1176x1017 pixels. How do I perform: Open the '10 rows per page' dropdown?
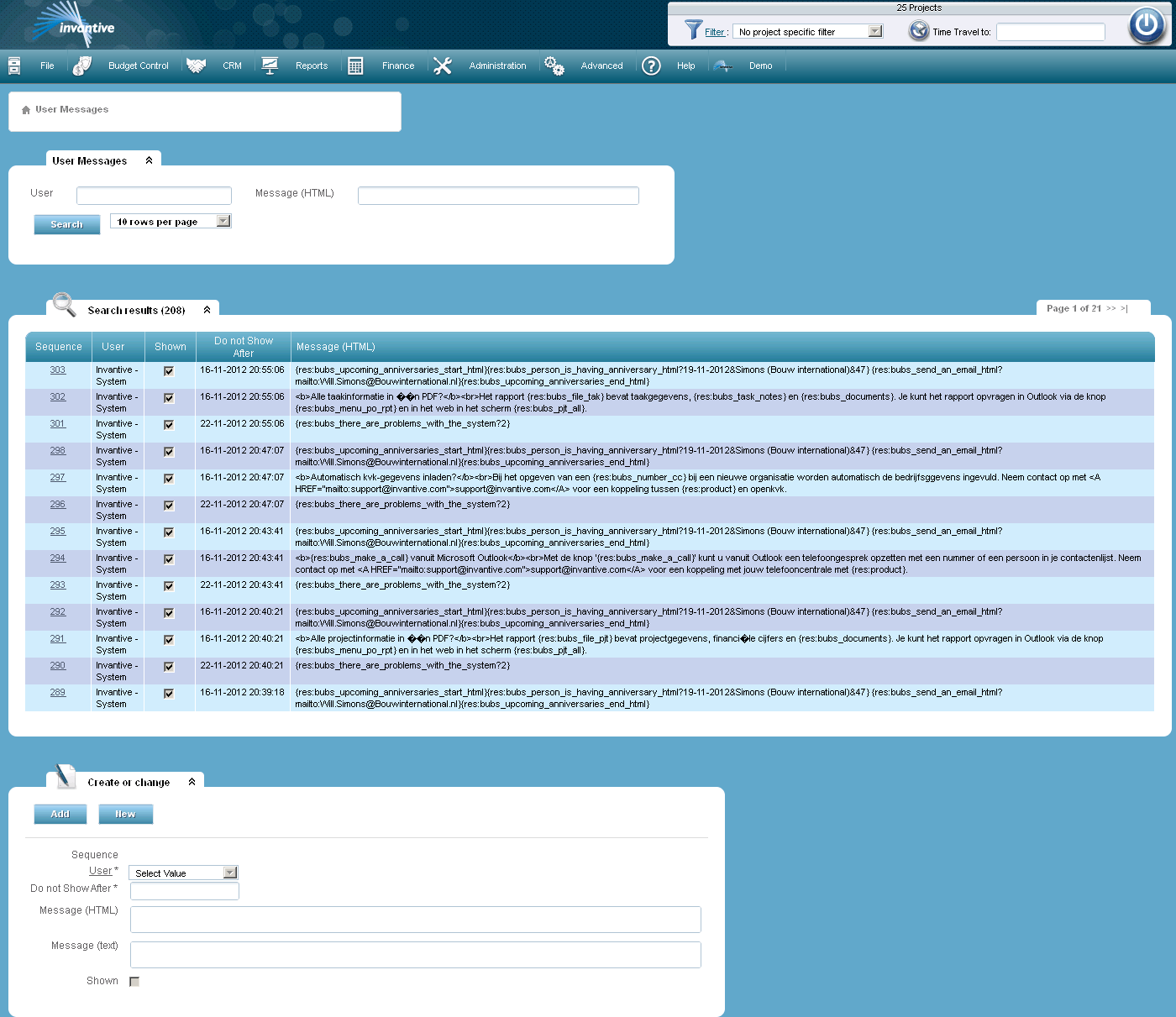(x=223, y=220)
